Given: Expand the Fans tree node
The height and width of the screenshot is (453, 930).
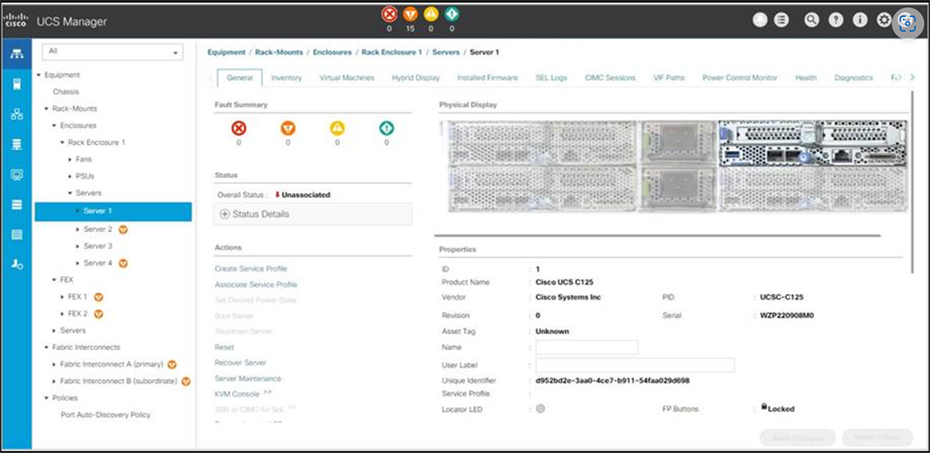Looking at the screenshot, I should coord(71,159).
